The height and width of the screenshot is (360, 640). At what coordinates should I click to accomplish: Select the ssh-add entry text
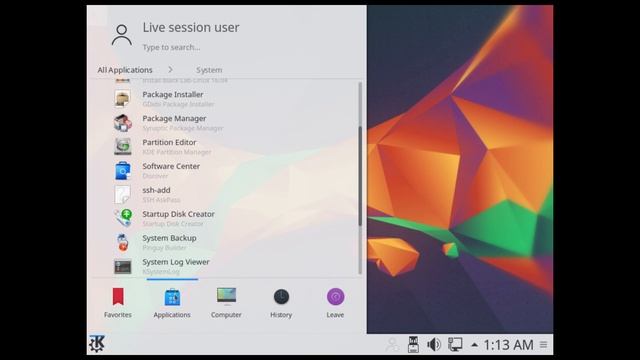[156, 190]
